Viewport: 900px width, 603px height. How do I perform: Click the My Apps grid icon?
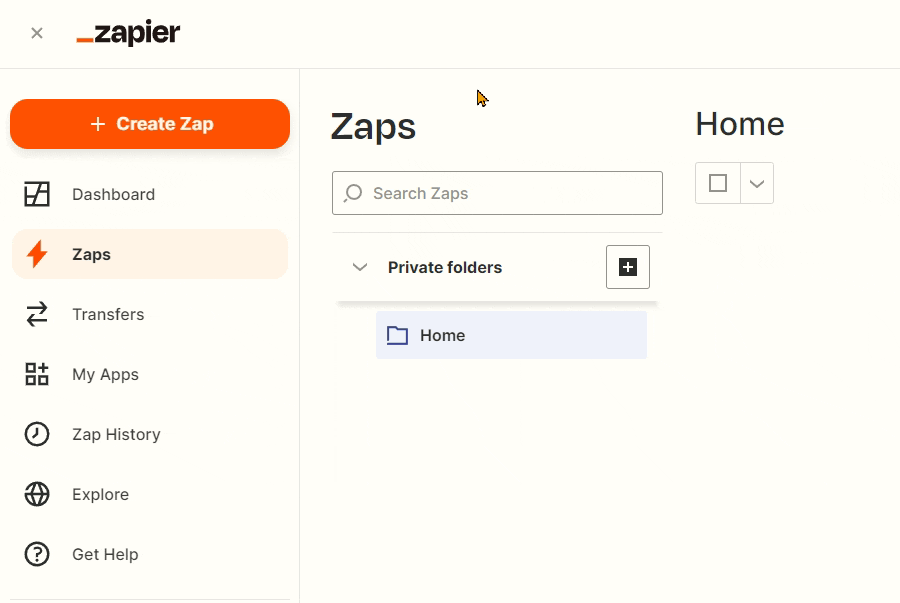(37, 374)
